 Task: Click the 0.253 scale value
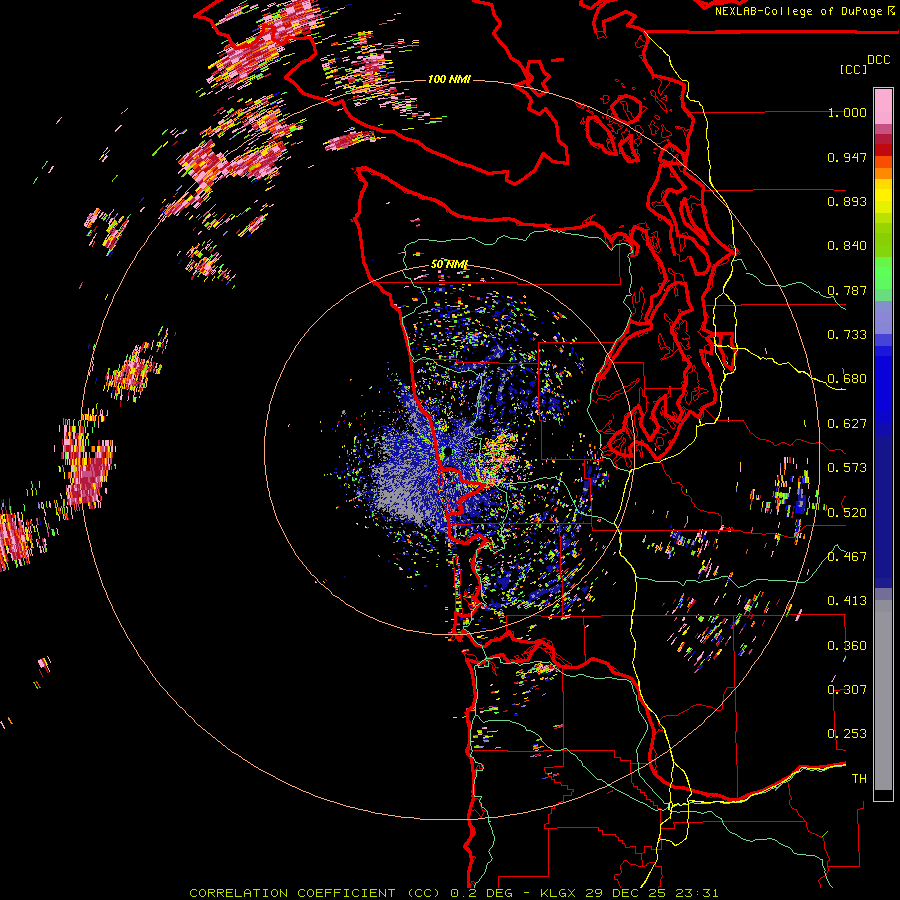coord(847,734)
